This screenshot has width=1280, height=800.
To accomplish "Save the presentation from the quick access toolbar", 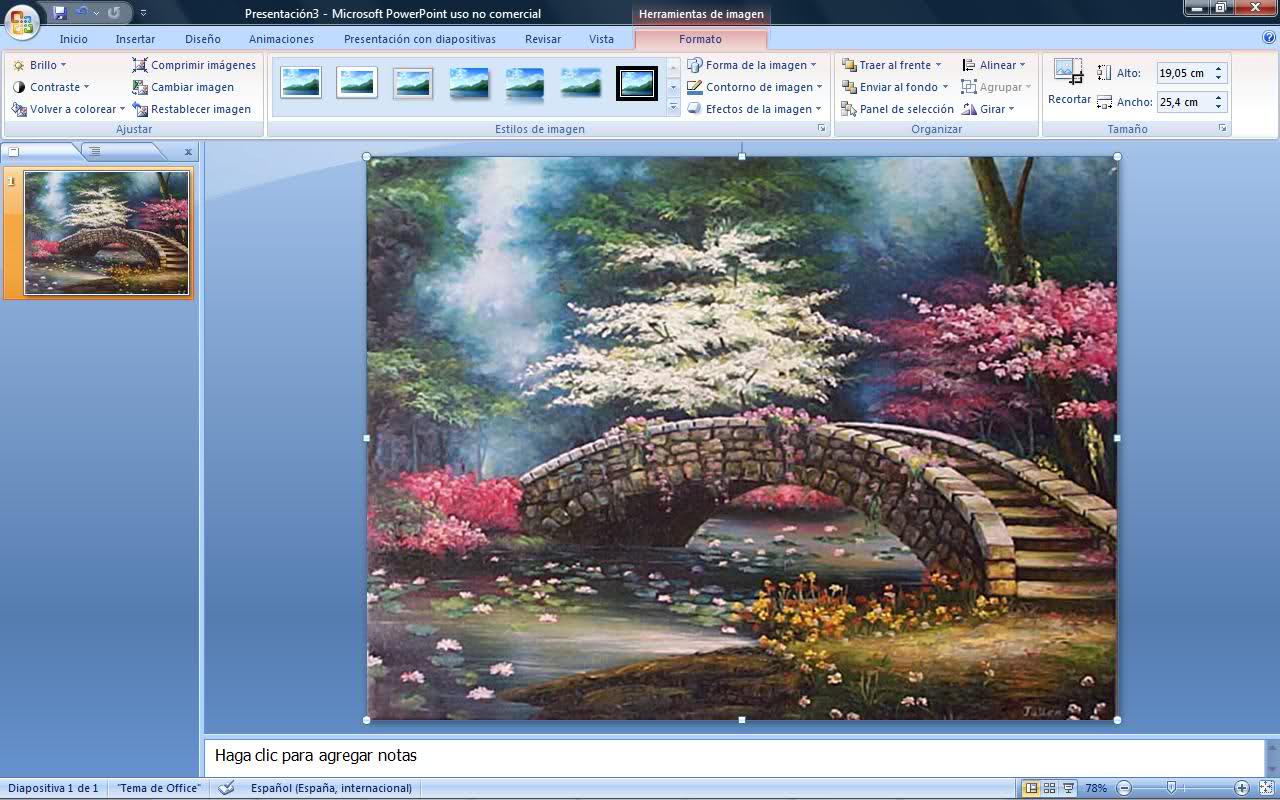I will pyautogui.click(x=60, y=13).
